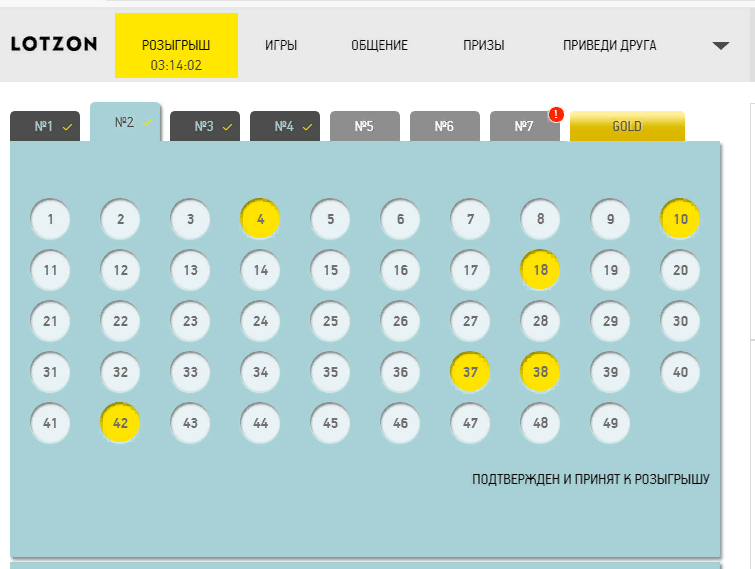Select number ball 39
The image size is (755, 569).
click(610, 372)
